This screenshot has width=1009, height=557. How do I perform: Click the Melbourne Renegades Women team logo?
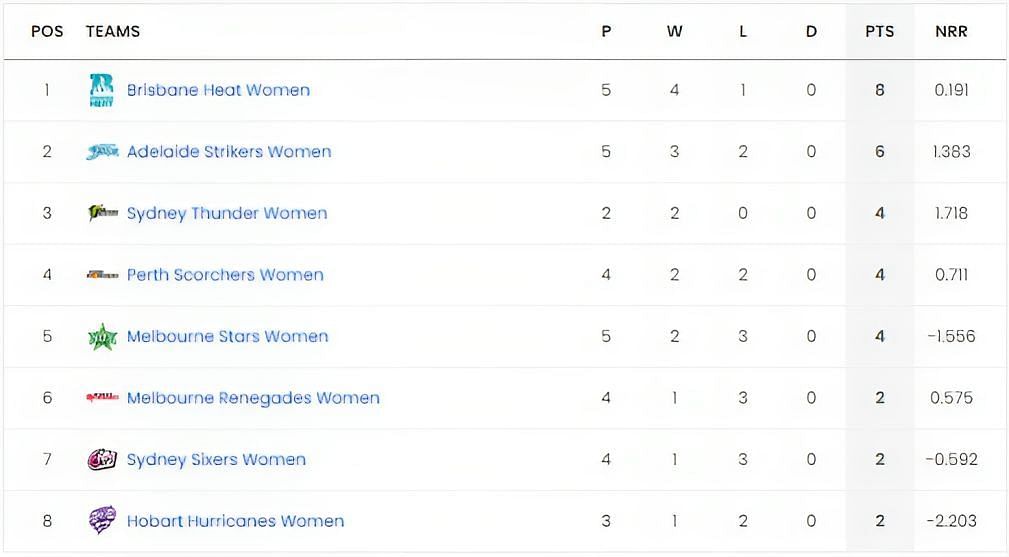pyautogui.click(x=102, y=397)
